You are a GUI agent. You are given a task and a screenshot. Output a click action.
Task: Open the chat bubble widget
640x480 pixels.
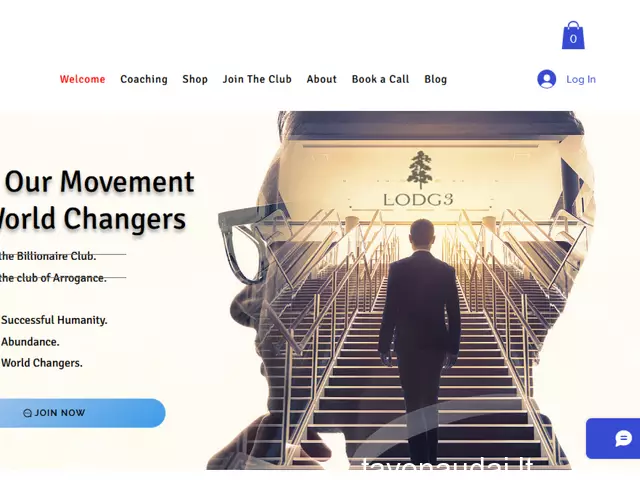(623, 438)
